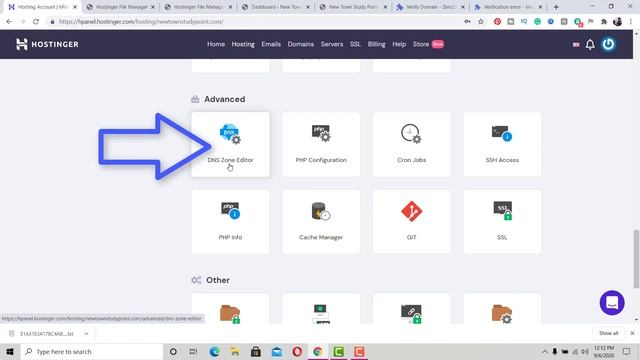The height and width of the screenshot is (360, 640).
Task: Close the downloads bar
Action: point(632,333)
